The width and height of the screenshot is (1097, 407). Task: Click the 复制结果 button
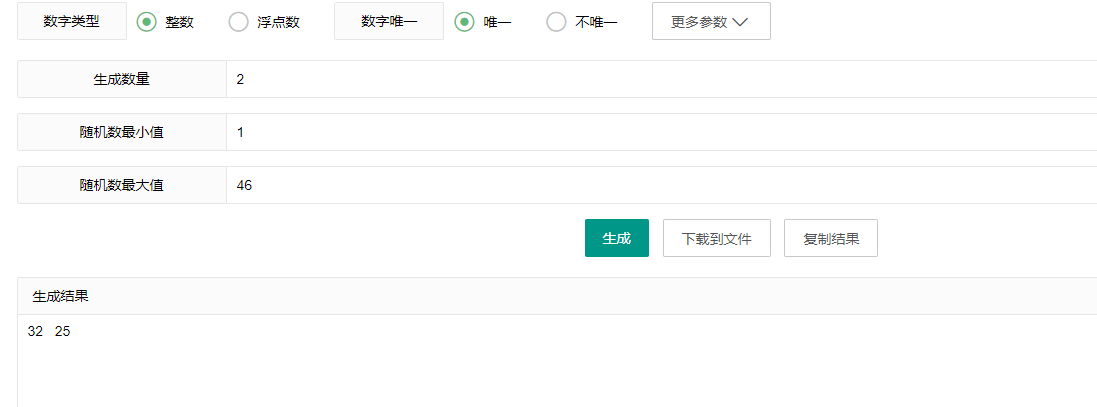[831, 238]
